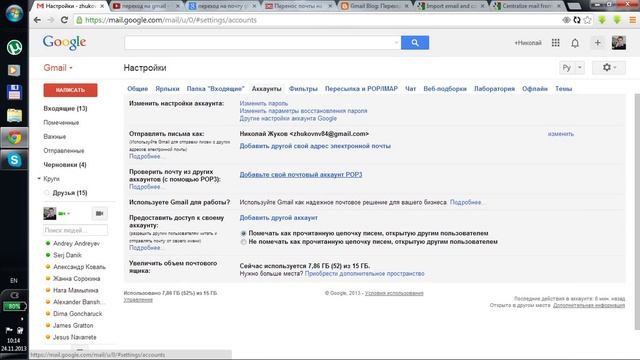This screenshot has width=640, height=360.
Task: Open the Google apps grid
Action: point(556,42)
